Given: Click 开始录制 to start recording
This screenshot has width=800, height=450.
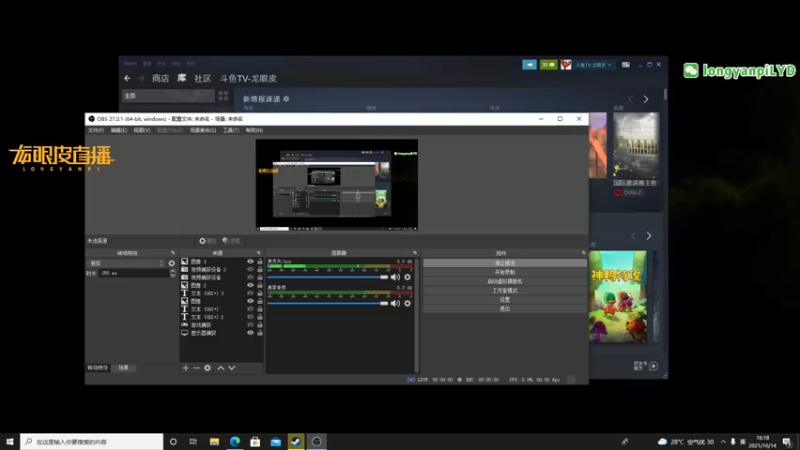Looking at the screenshot, I should [505, 272].
